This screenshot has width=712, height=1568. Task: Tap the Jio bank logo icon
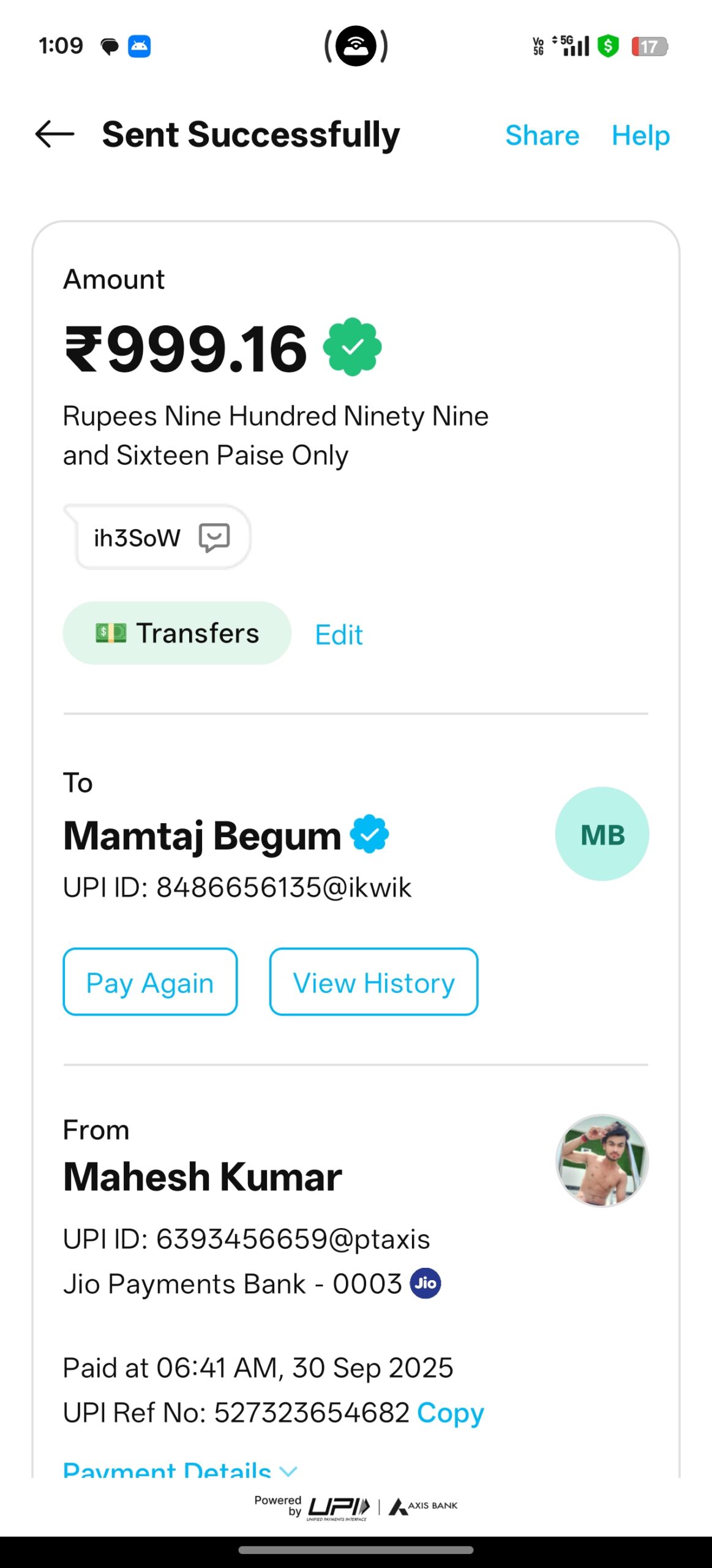pyautogui.click(x=425, y=1283)
